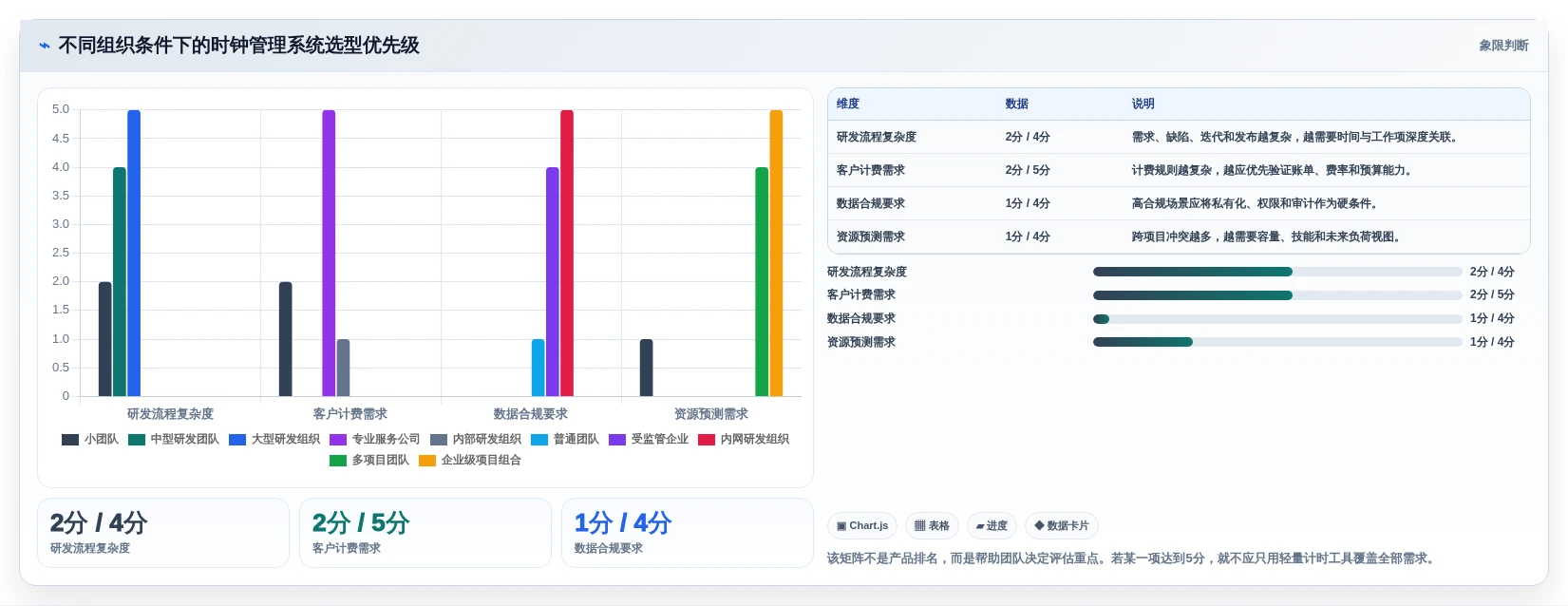1568x606 pixels.
Task: Click the 2分 / 5分 客户计费需求 data card
Action: tap(425, 533)
